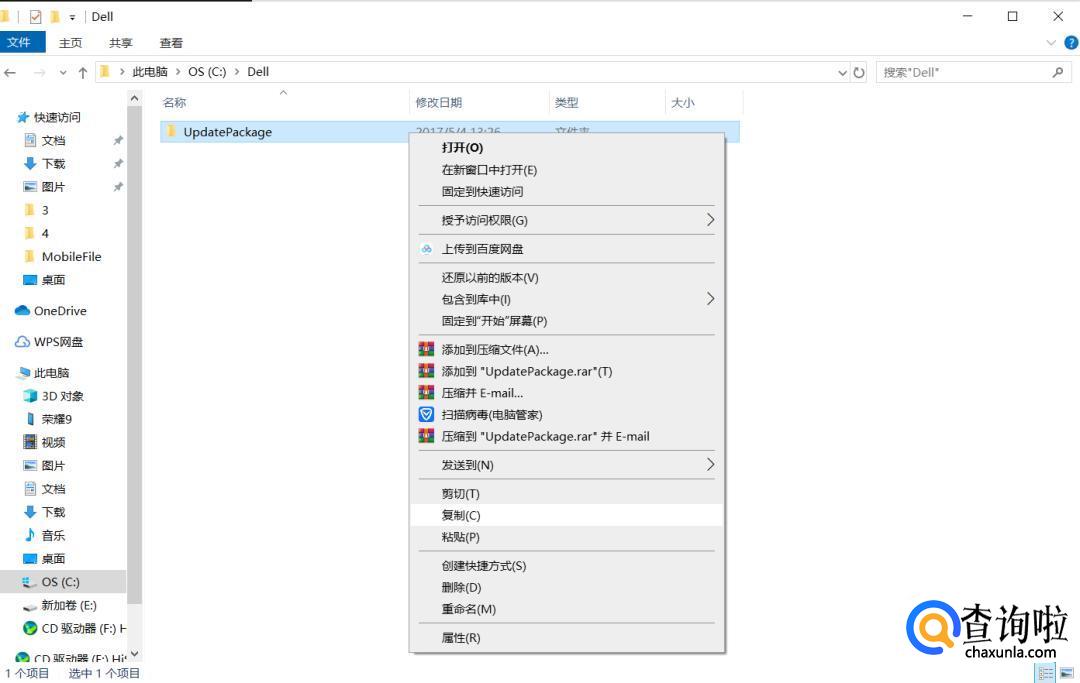The height and width of the screenshot is (683, 1080).
Task: Select OS (C:) drive in sidebar
Action: [x=61, y=582]
